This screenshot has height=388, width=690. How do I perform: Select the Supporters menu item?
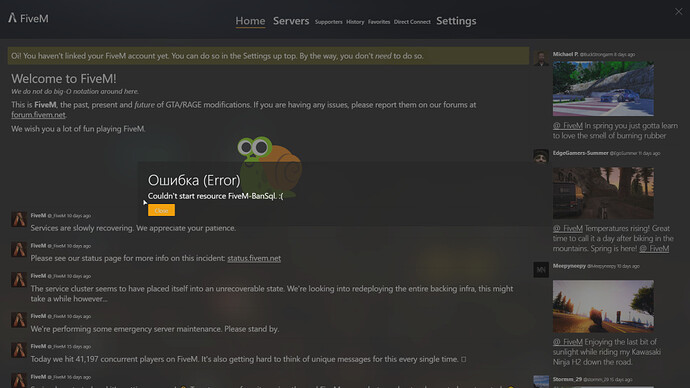click(328, 22)
